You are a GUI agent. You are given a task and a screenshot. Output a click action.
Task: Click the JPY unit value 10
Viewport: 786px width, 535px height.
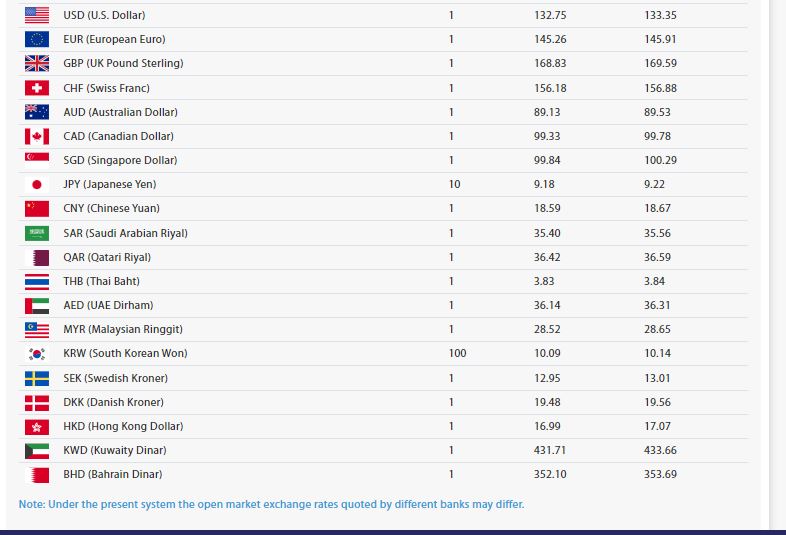pyautogui.click(x=454, y=184)
